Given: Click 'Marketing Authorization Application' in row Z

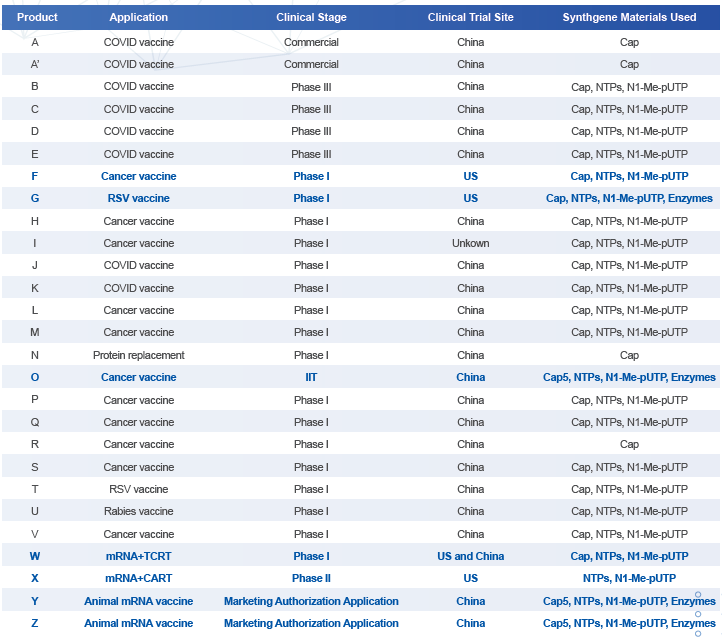Looking at the screenshot, I should [311, 623].
